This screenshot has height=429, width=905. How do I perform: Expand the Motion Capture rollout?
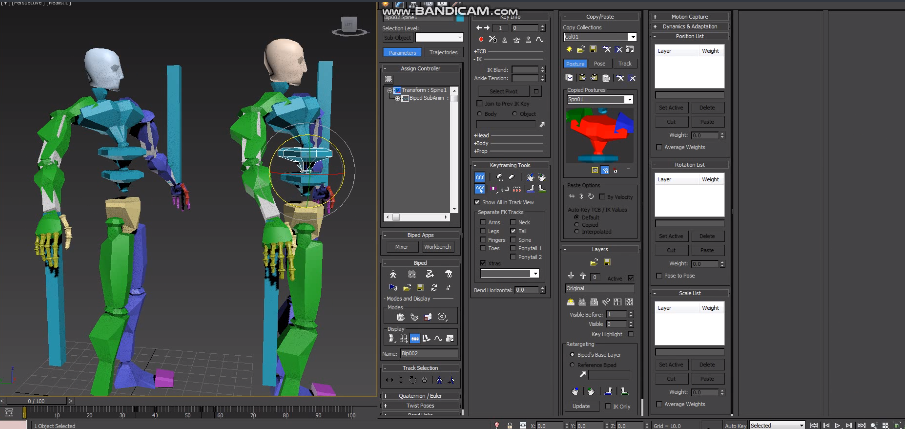click(x=690, y=17)
